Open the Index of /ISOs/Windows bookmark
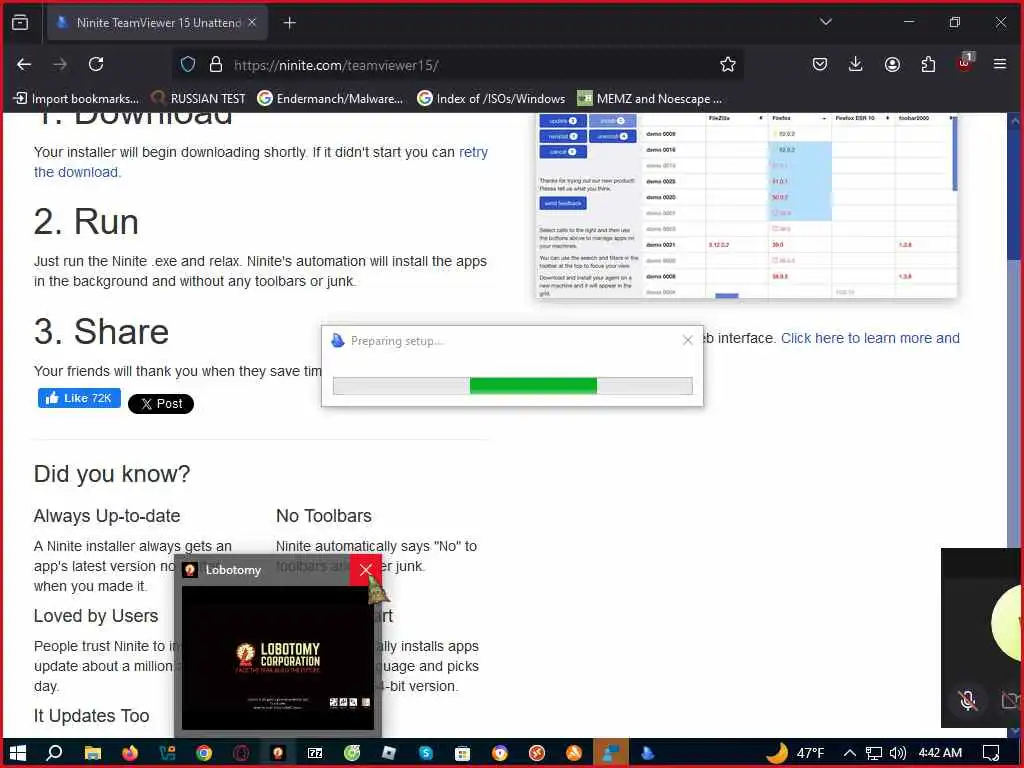The height and width of the screenshot is (768, 1024). click(x=491, y=99)
